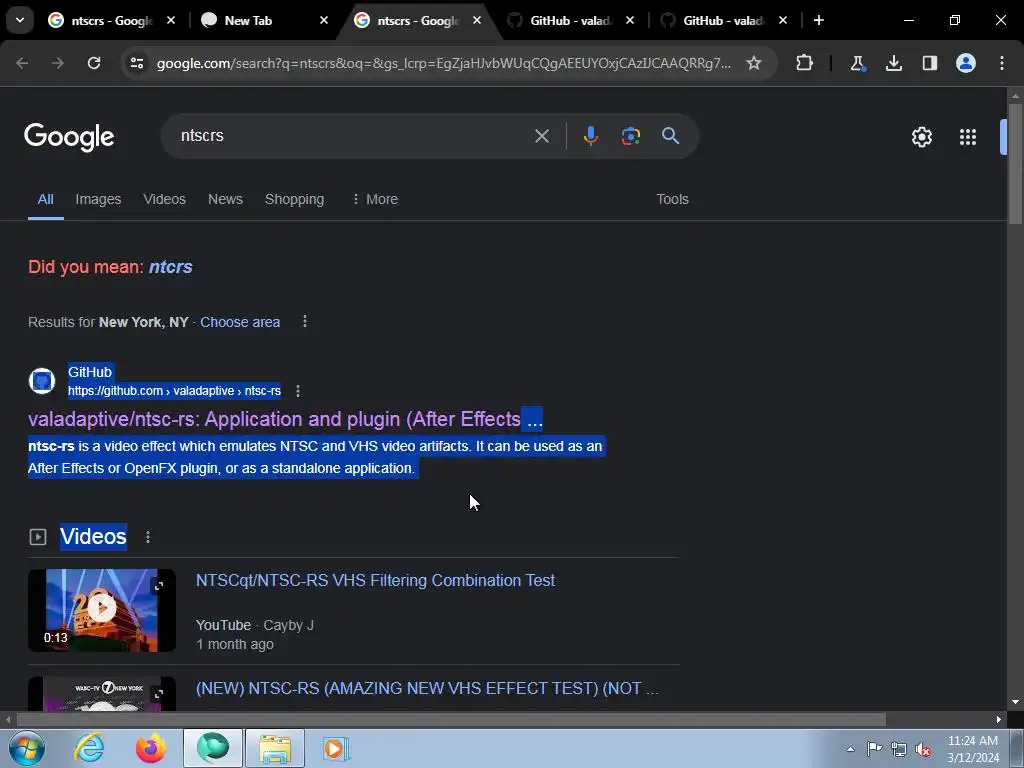This screenshot has width=1024, height=768.
Task: Submit search with magnifier icon
Action: 670,136
